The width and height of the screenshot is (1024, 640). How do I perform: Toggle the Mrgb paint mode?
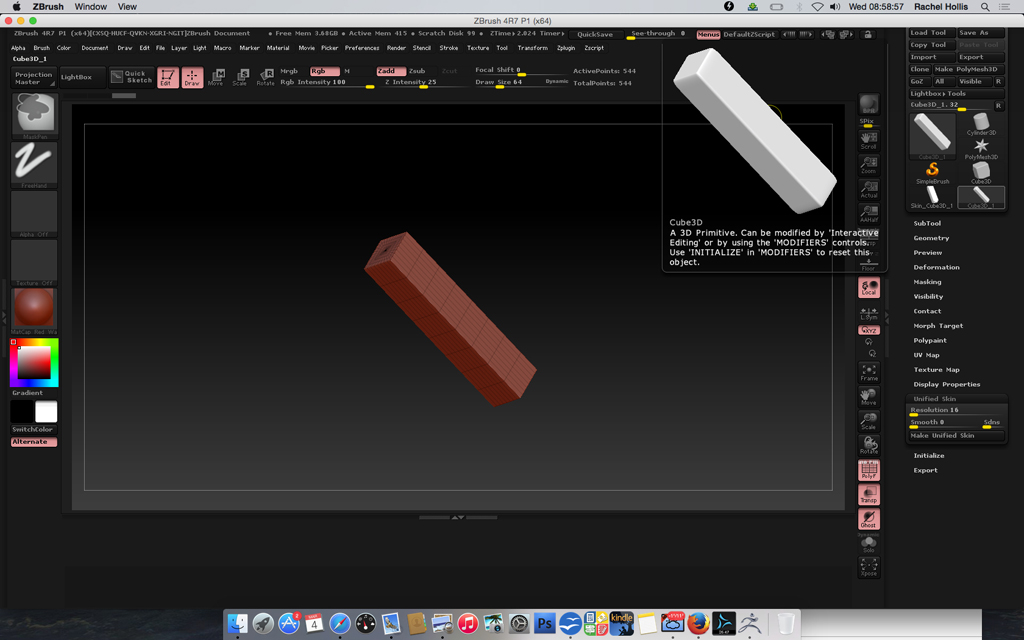pos(289,71)
